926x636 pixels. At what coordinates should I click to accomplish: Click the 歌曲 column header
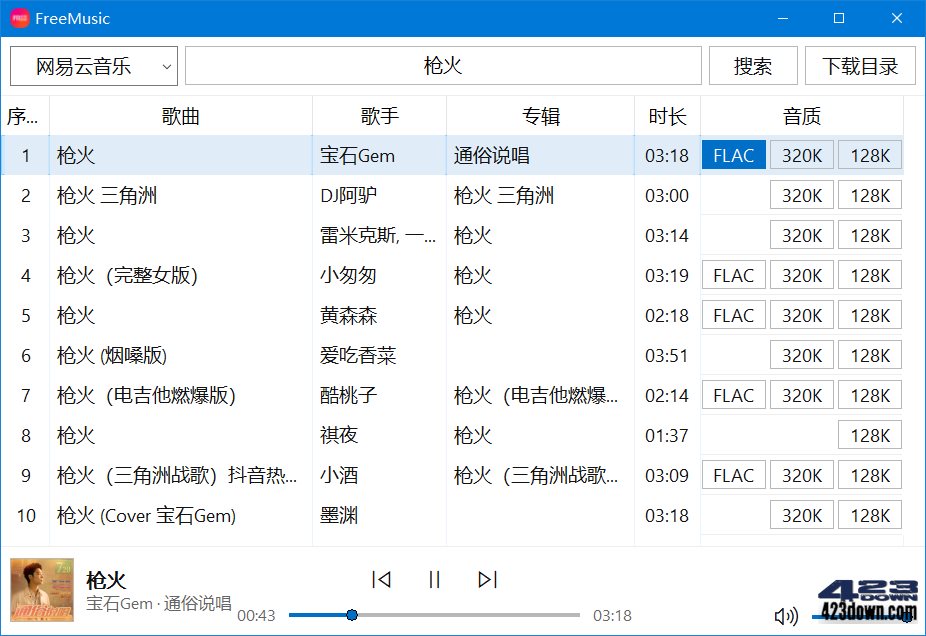click(x=181, y=116)
